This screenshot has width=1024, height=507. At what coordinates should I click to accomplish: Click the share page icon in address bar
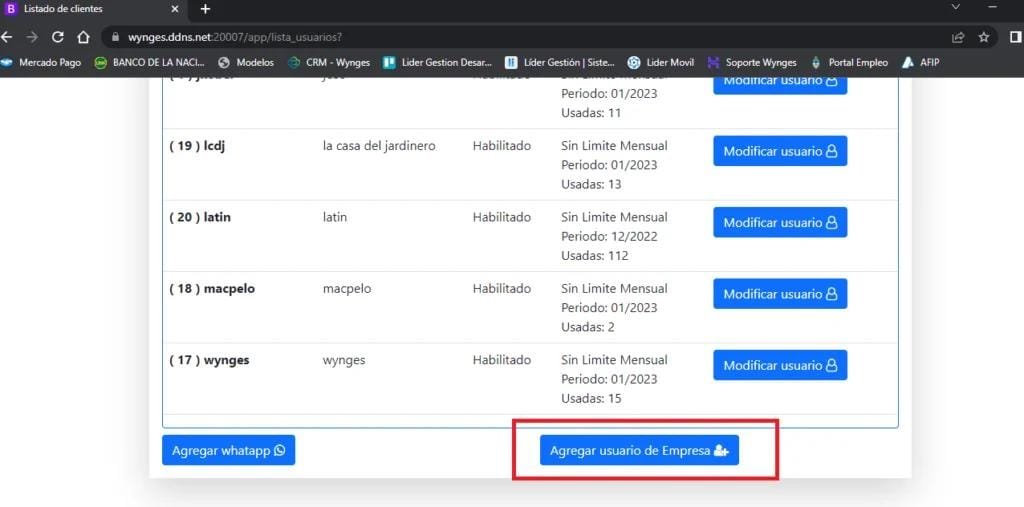click(958, 37)
